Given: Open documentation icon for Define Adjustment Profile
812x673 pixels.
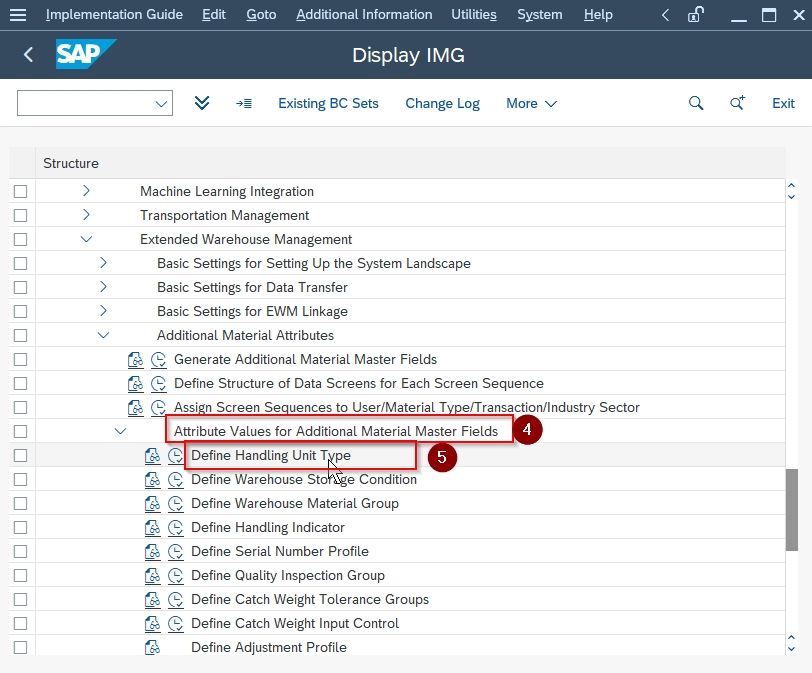Looking at the screenshot, I should pos(152,648).
